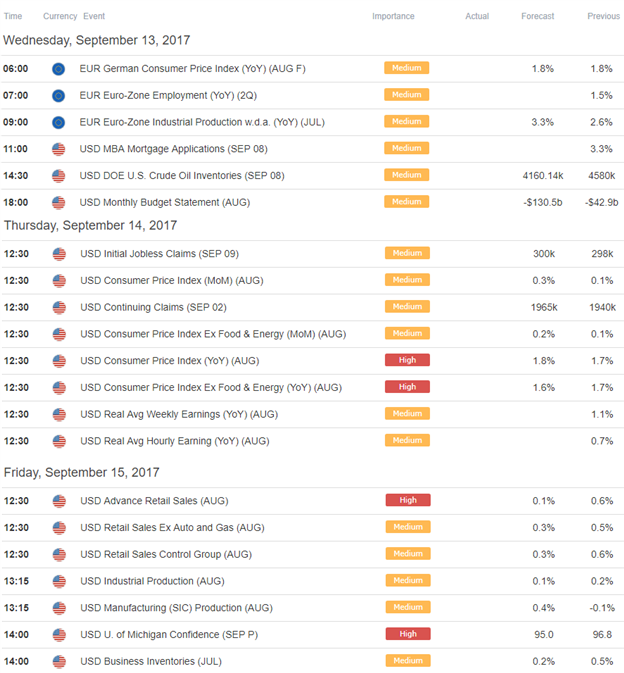Screen dimensions: 624x673
Task: Click the High badge for Consumer Price Index (YoY)
Action: coord(407,360)
